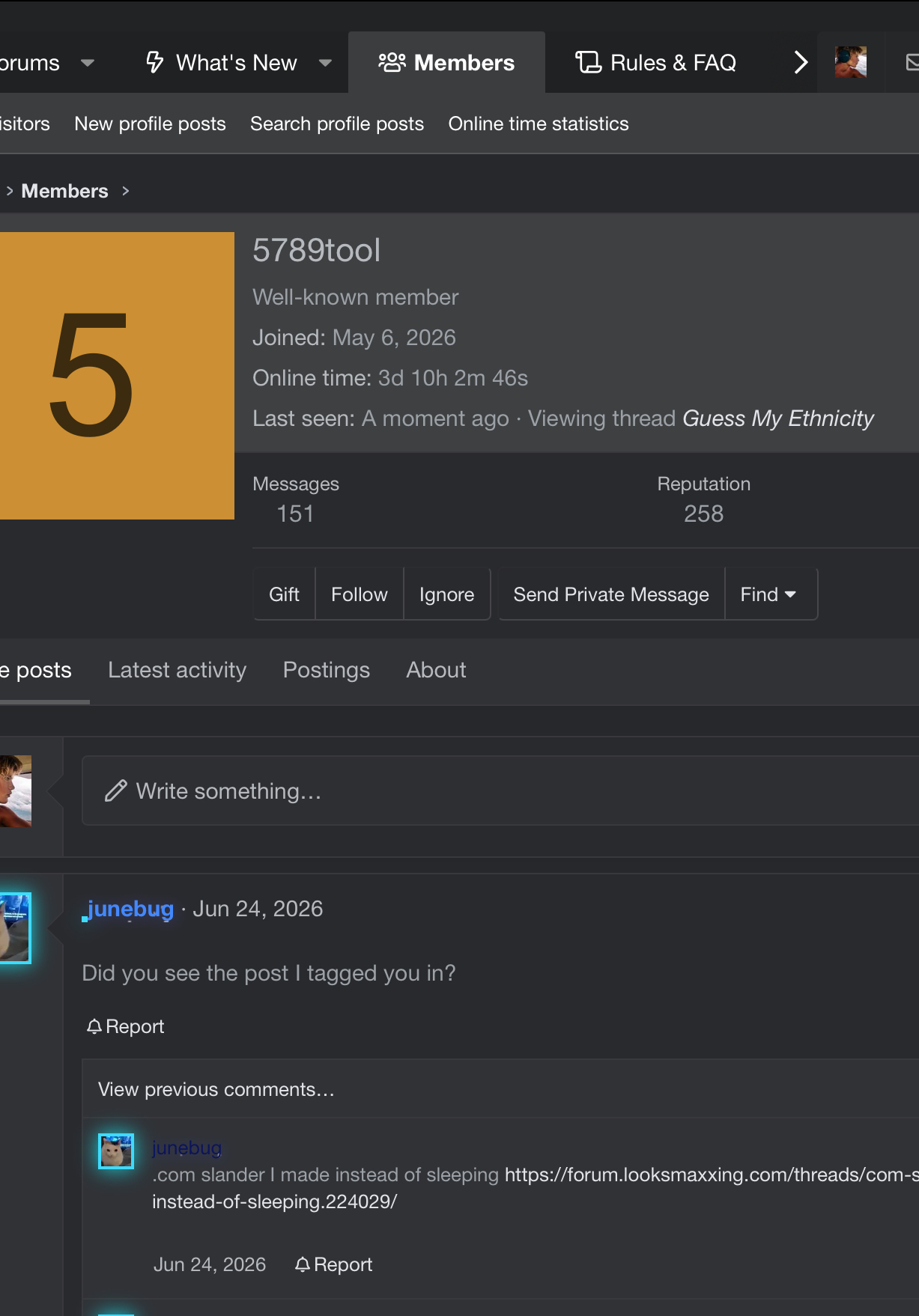The image size is (919, 1316).
Task: Click the pencil icon in Write something box
Action: pyautogui.click(x=116, y=791)
